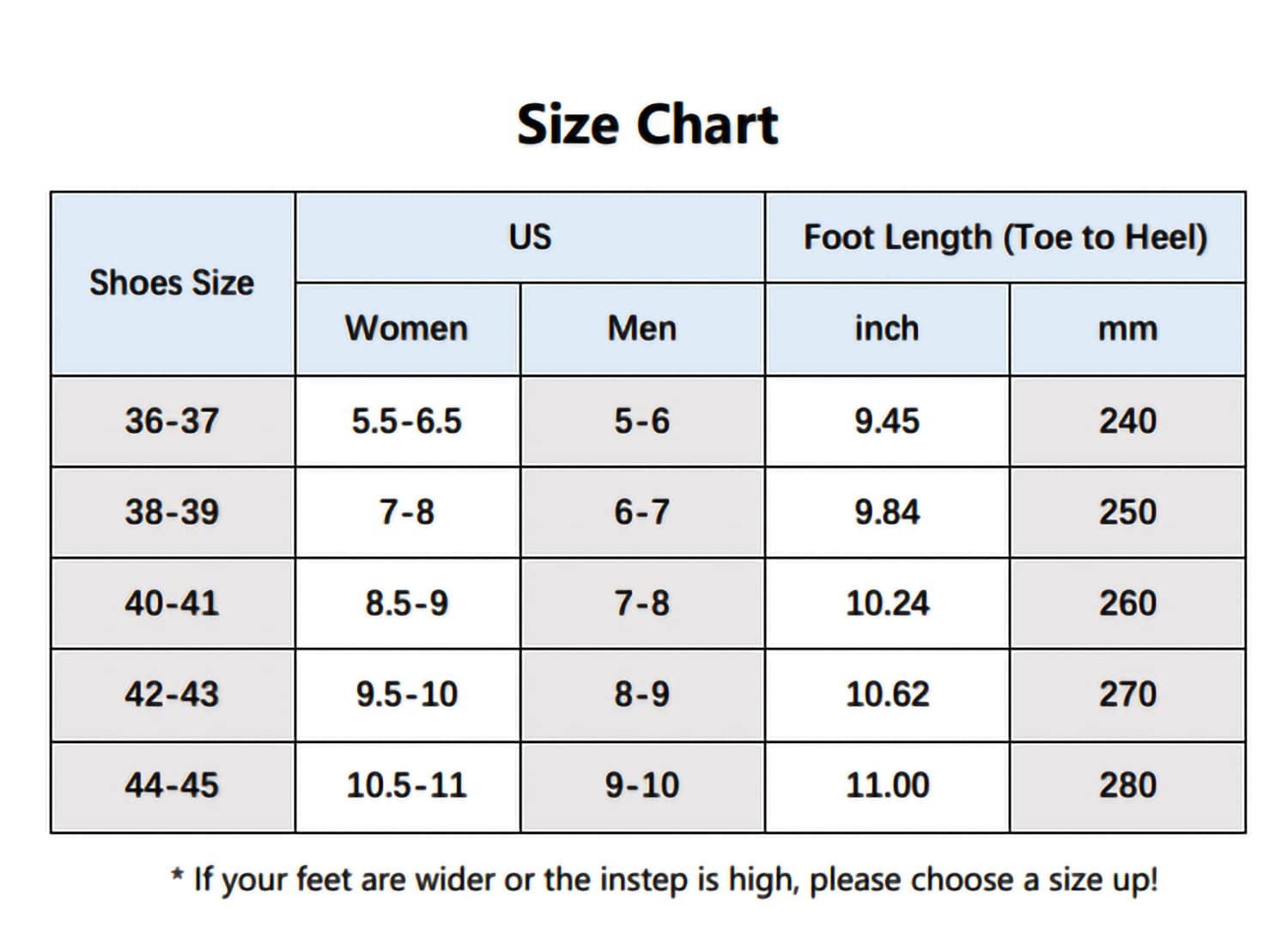Click the women's 5.5-6.5 cell

408,422
